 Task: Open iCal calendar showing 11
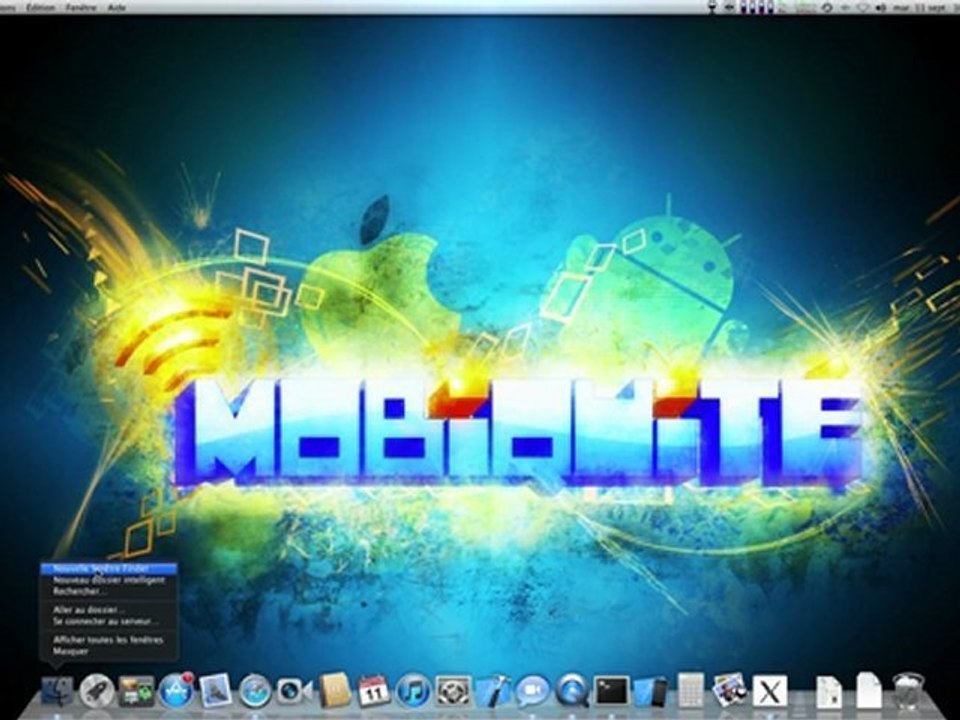pos(373,691)
